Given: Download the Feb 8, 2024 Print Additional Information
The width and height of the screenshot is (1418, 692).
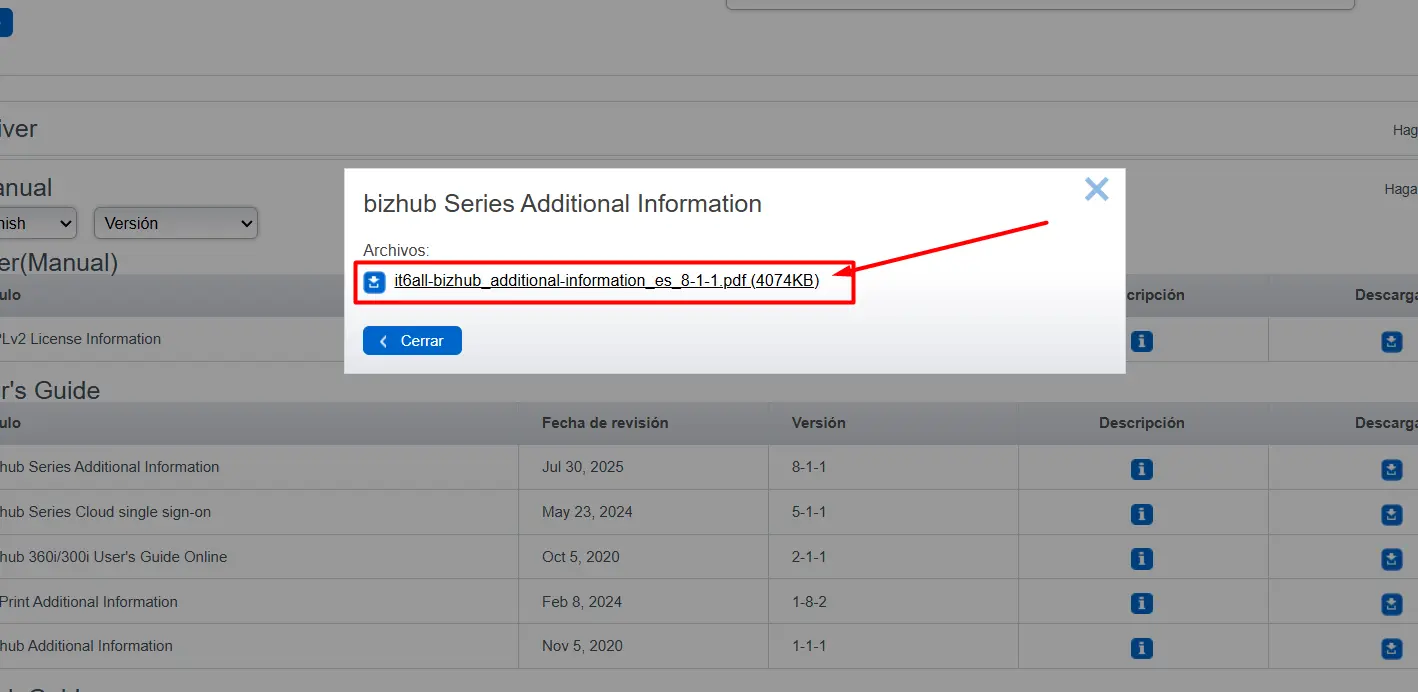Looking at the screenshot, I should [1391, 604].
